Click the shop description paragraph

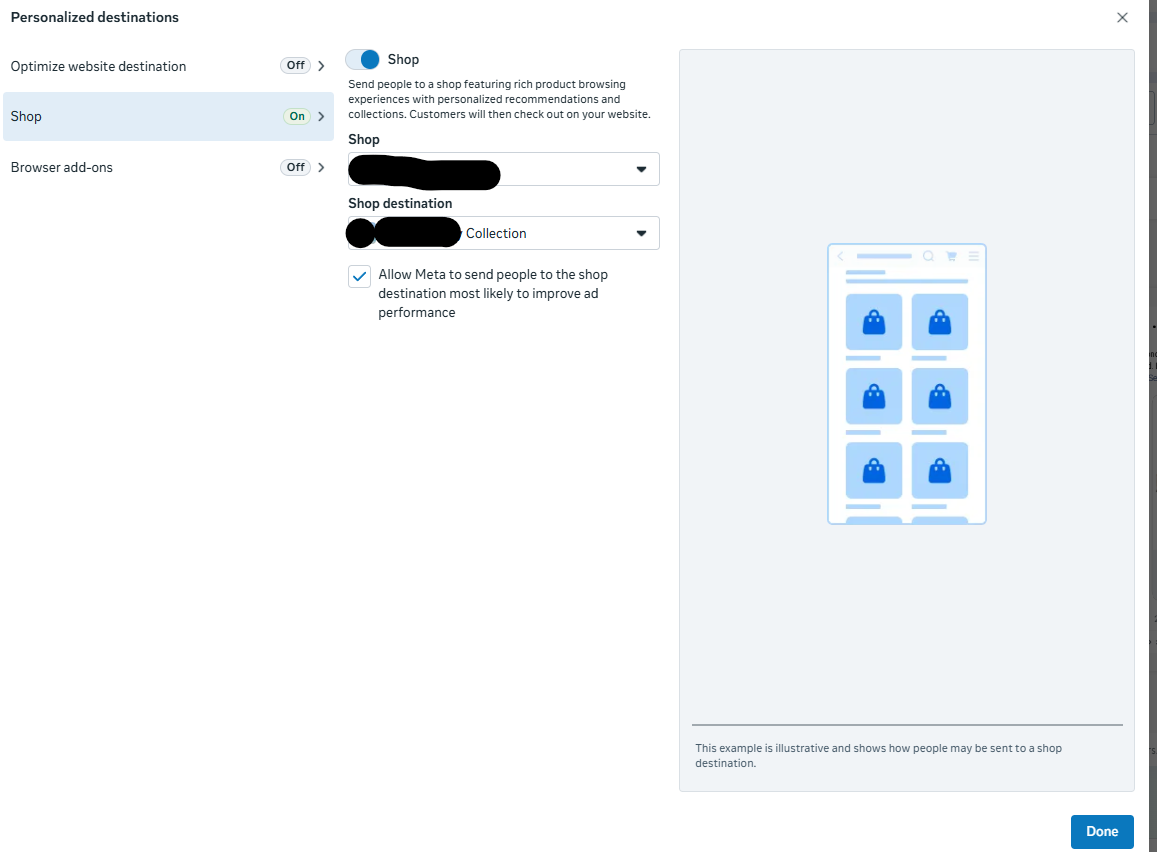click(x=500, y=100)
